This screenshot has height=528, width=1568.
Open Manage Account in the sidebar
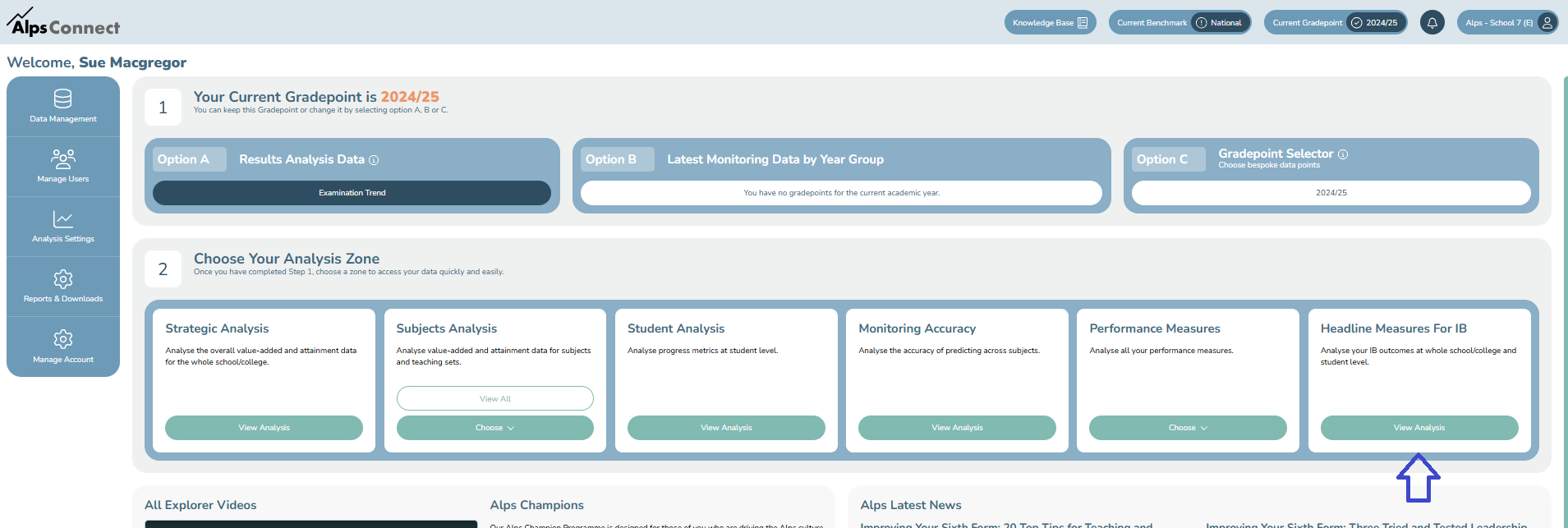[63, 347]
